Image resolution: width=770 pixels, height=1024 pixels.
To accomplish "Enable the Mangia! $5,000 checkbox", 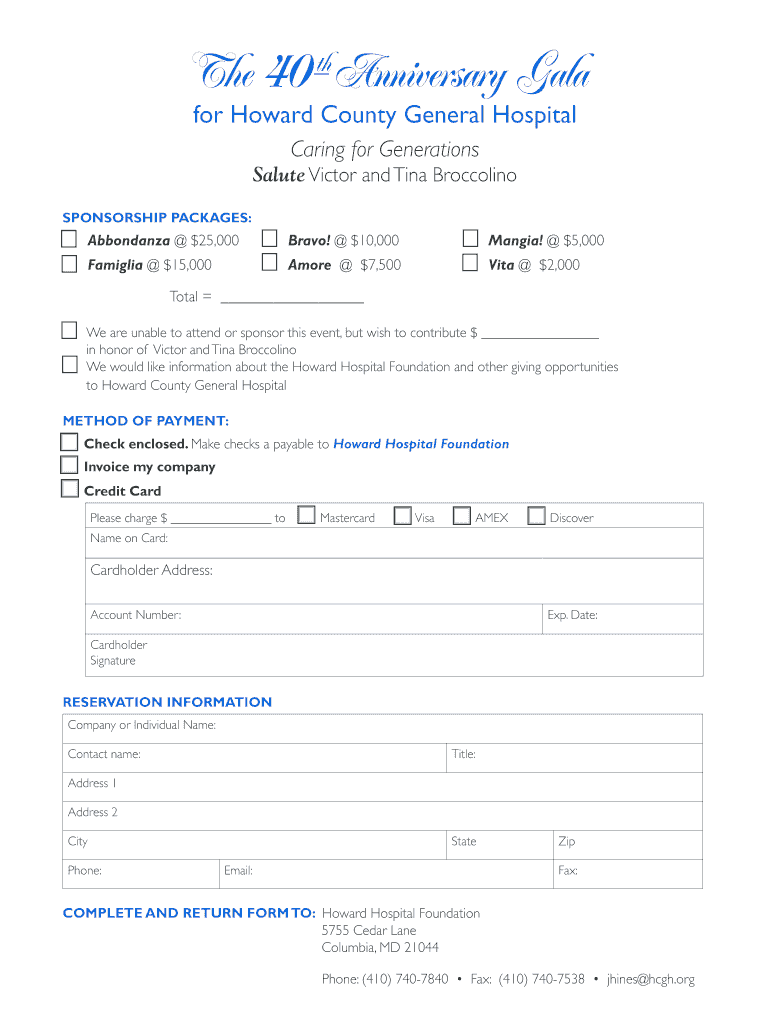I will click(470, 239).
